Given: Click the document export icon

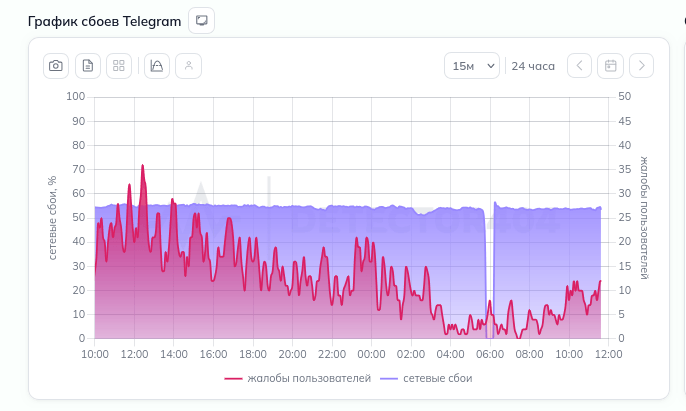Looking at the screenshot, I should pyautogui.click(x=88, y=66).
